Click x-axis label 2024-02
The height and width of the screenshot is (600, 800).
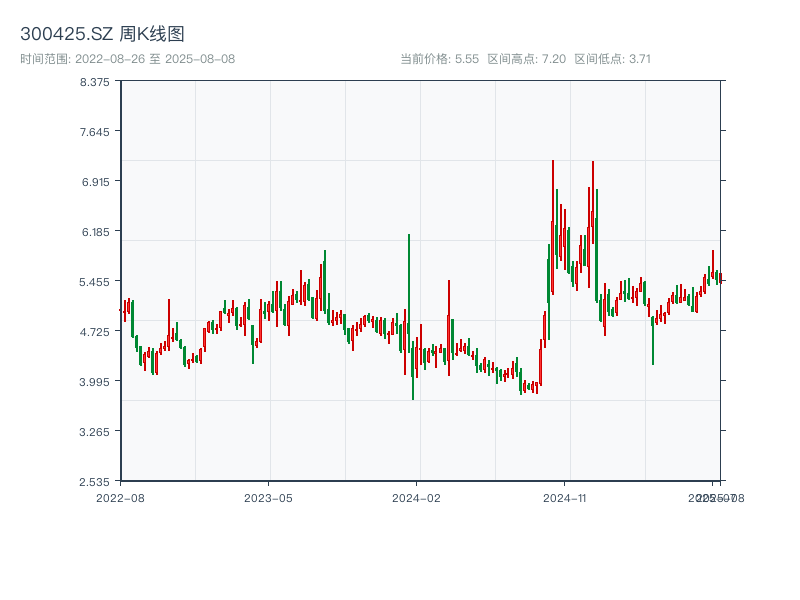416,498
